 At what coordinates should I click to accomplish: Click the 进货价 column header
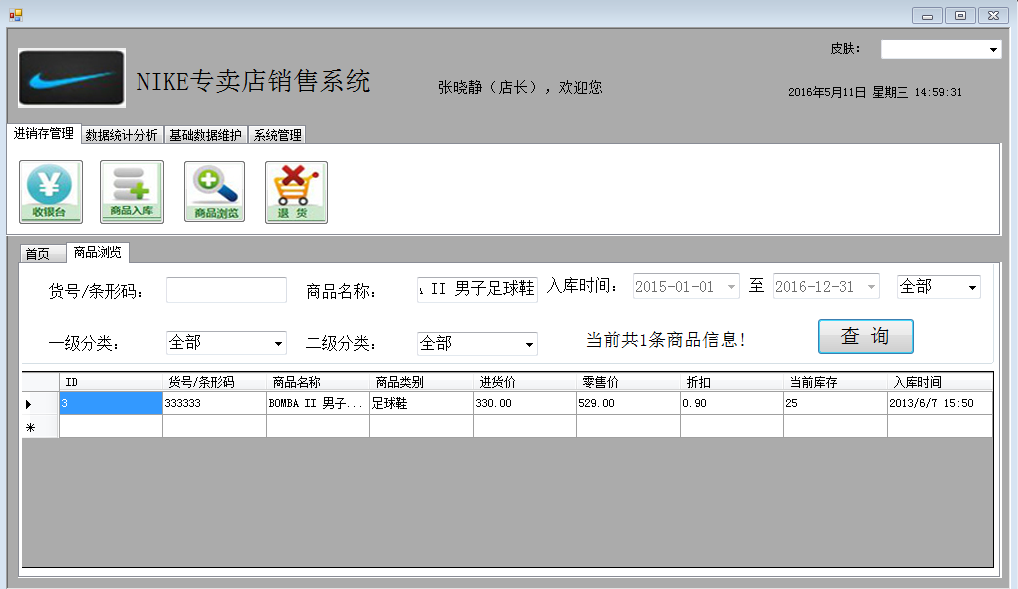coord(525,382)
